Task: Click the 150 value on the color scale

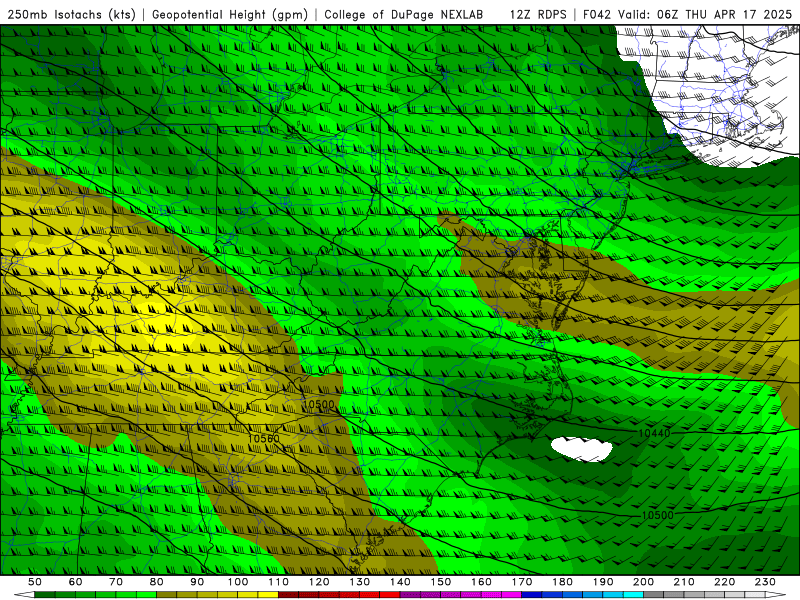Action: click(x=441, y=582)
